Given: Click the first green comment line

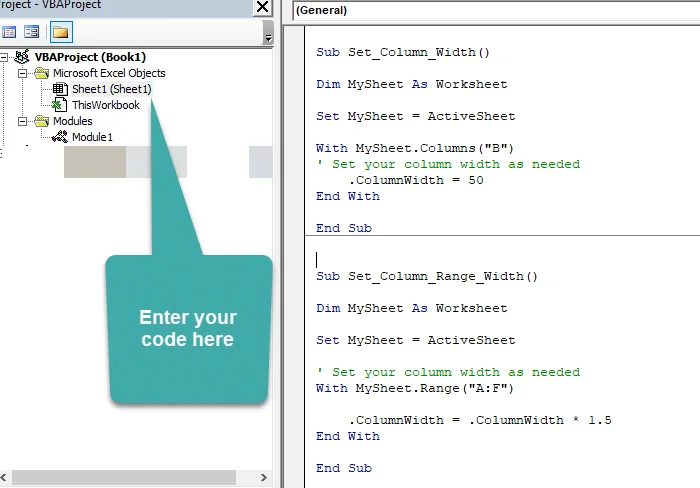Looking at the screenshot, I should [x=448, y=164].
